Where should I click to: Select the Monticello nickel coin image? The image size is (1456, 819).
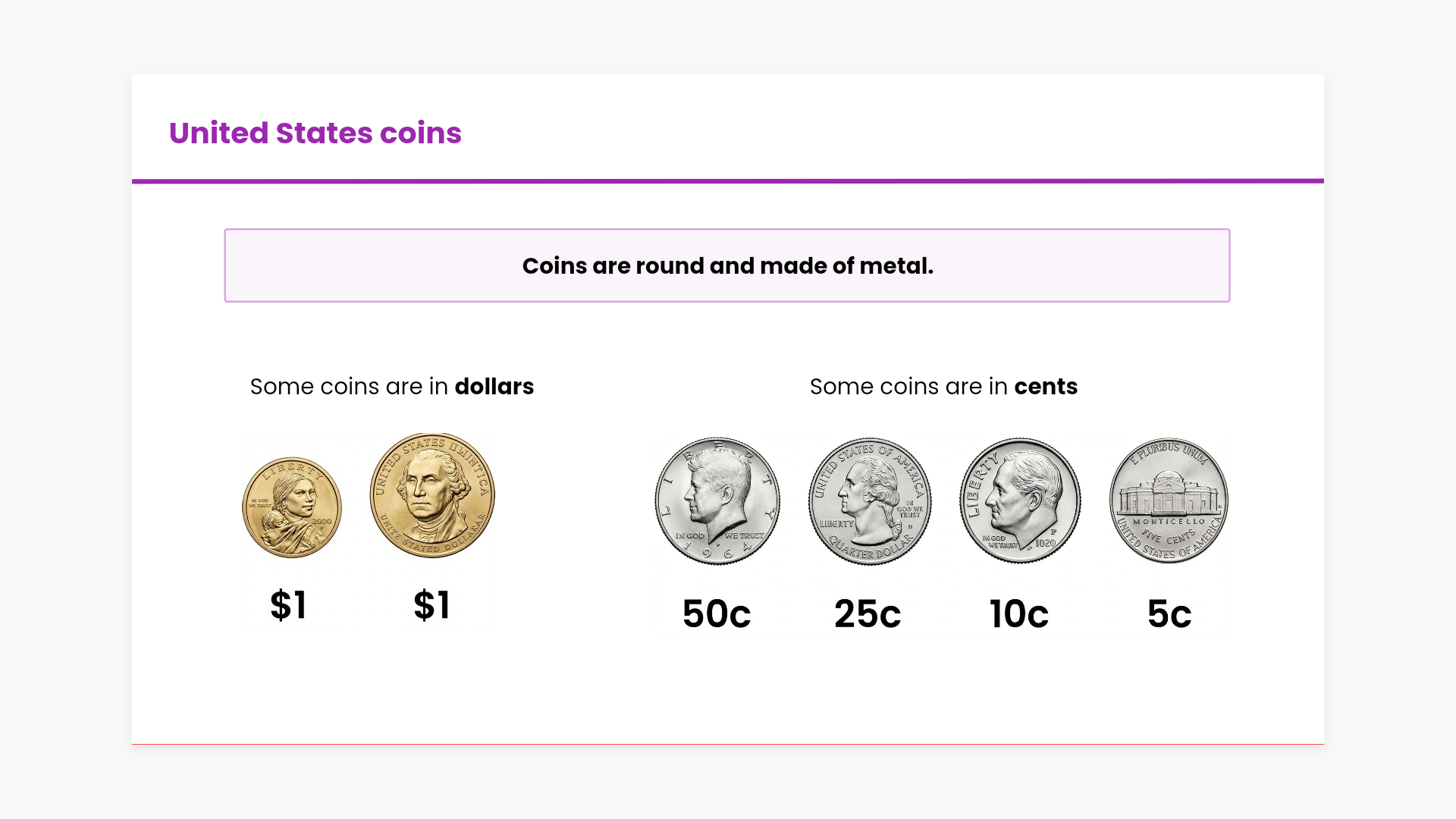tap(1169, 500)
